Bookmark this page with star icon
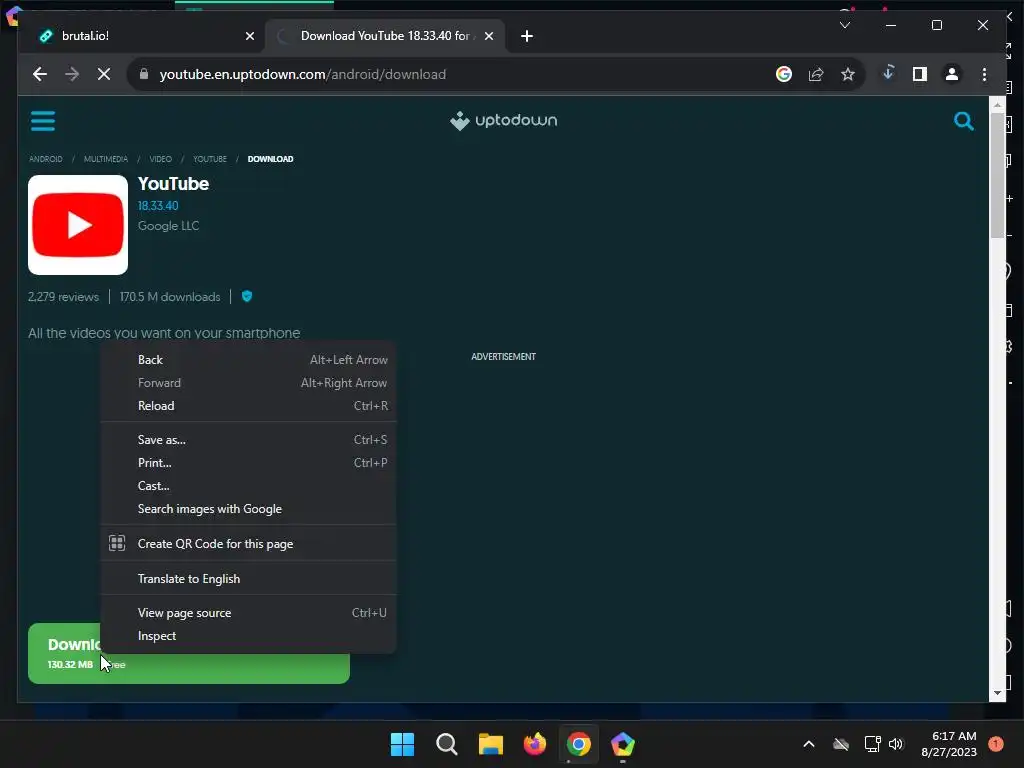 [848, 74]
